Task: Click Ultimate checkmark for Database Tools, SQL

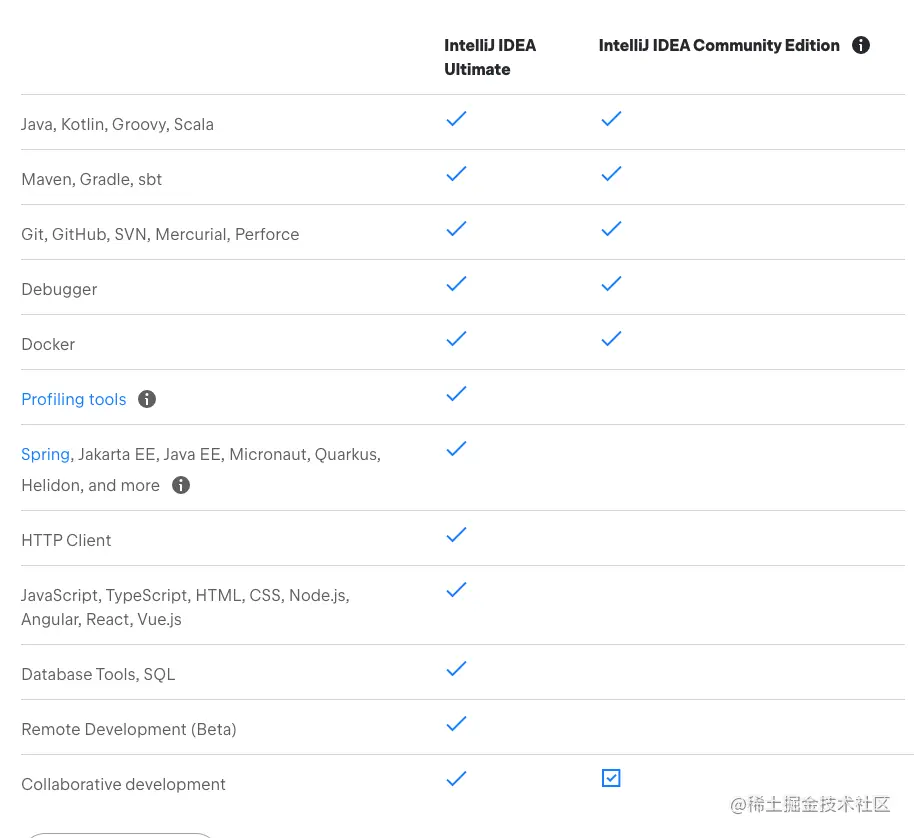Action: click(x=456, y=669)
